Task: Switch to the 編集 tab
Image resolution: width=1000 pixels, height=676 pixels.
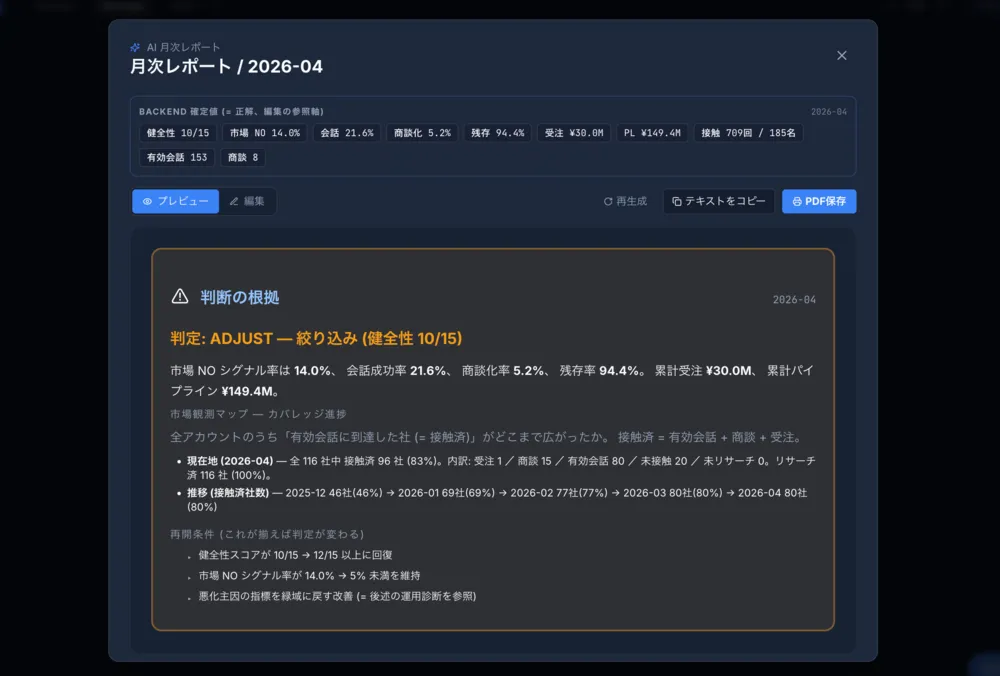Action: 247,201
